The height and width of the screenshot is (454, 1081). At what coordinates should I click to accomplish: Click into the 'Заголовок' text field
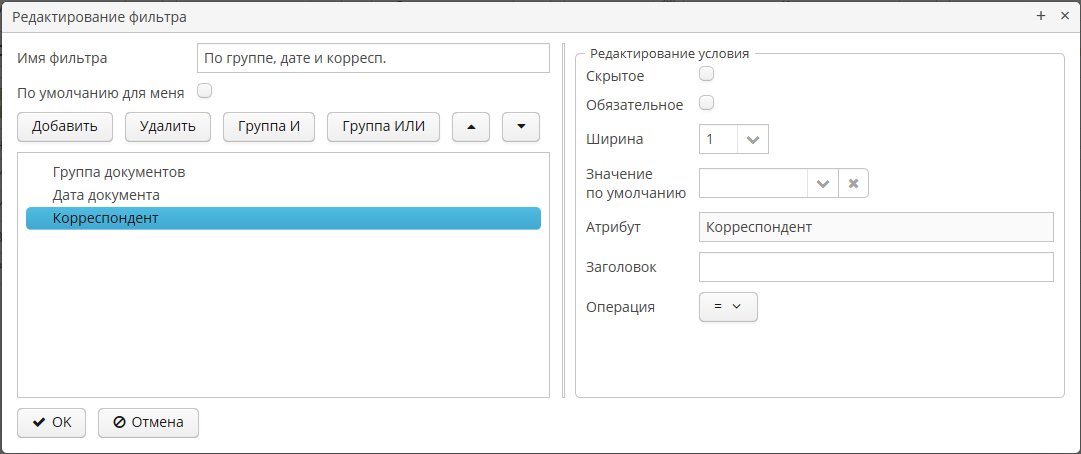[x=876, y=267]
